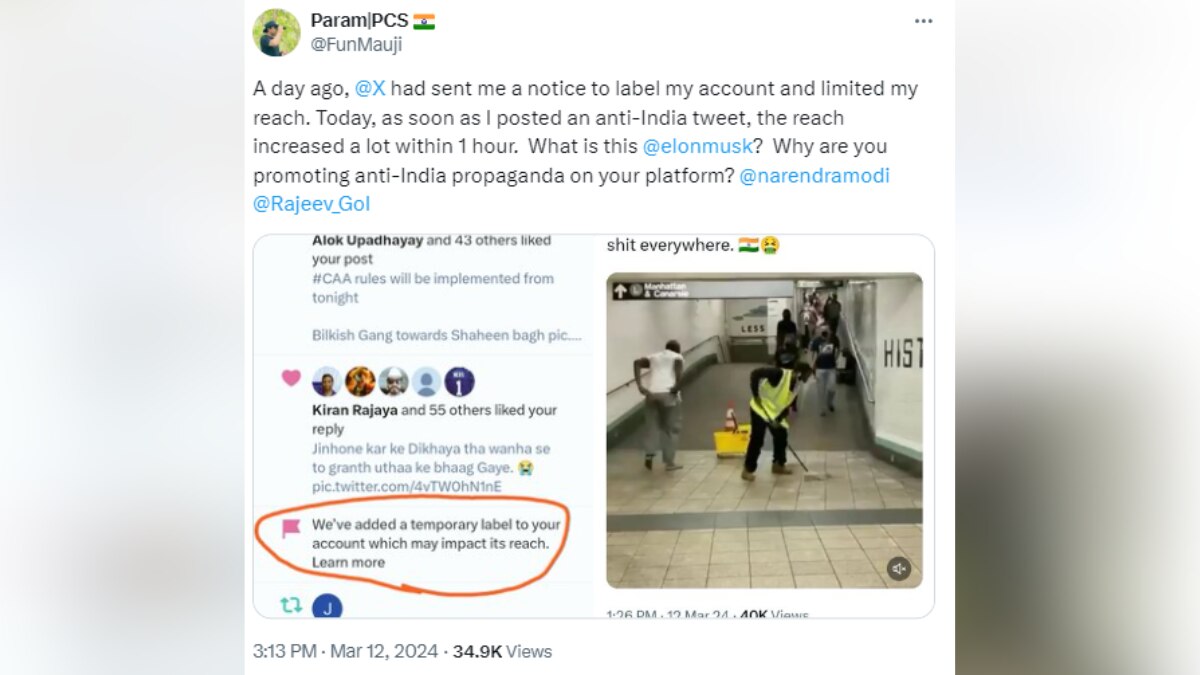1200x675 pixels.
Task: Click Learn more in label notice
Action: click(x=348, y=562)
